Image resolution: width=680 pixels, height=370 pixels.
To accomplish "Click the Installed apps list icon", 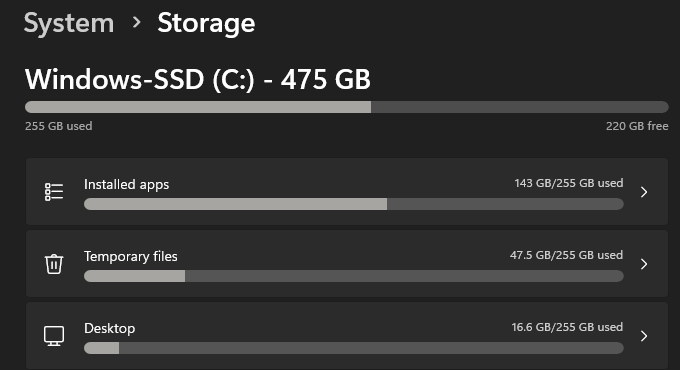I will tap(54, 192).
